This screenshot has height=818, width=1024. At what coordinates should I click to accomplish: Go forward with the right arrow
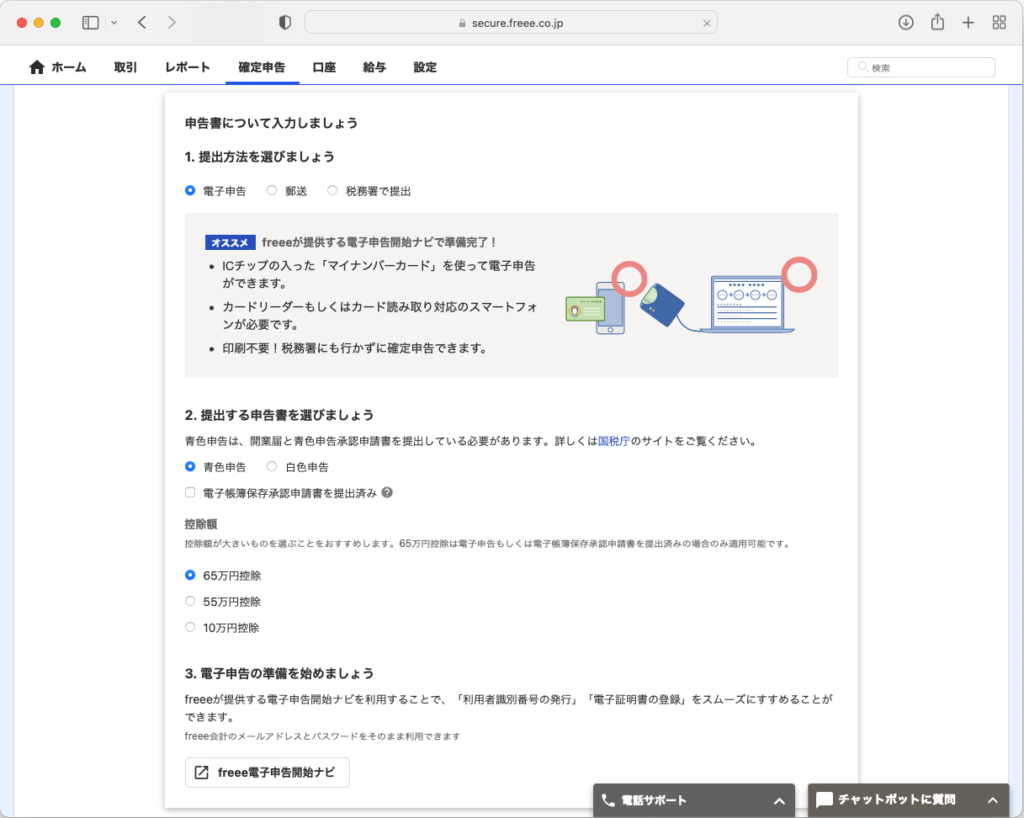[x=172, y=23]
